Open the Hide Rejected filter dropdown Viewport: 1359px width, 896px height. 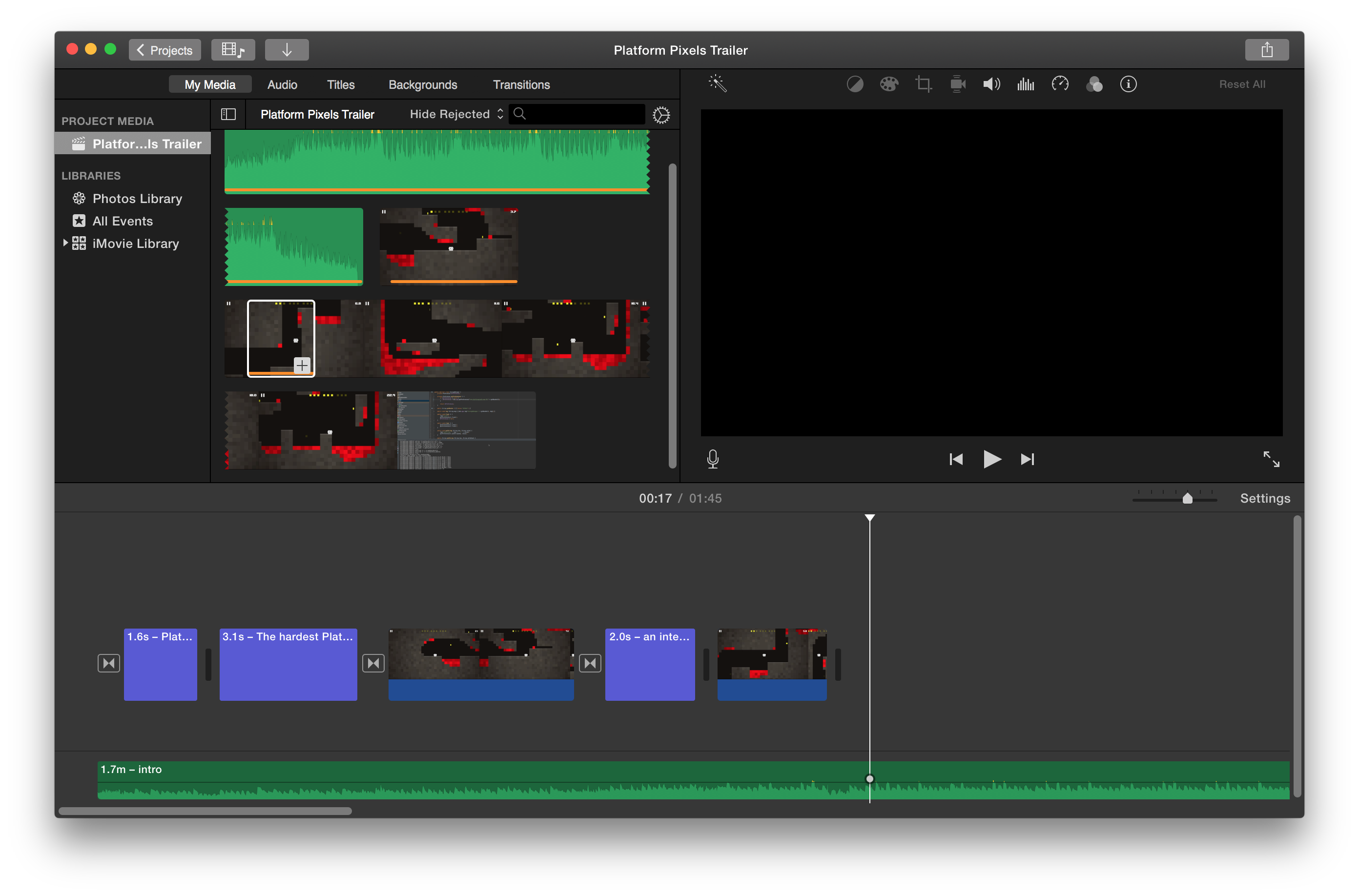point(456,114)
